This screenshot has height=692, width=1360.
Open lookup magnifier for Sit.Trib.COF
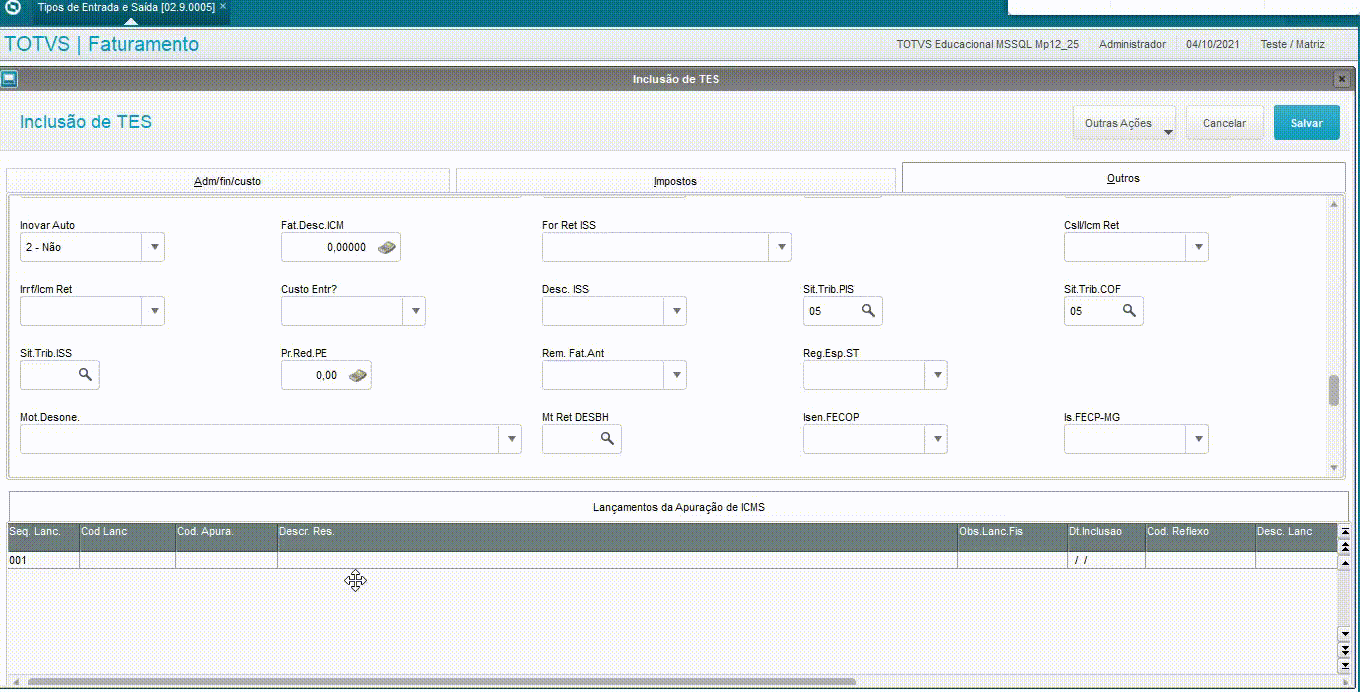pyautogui.click(x=1129, y=311)
